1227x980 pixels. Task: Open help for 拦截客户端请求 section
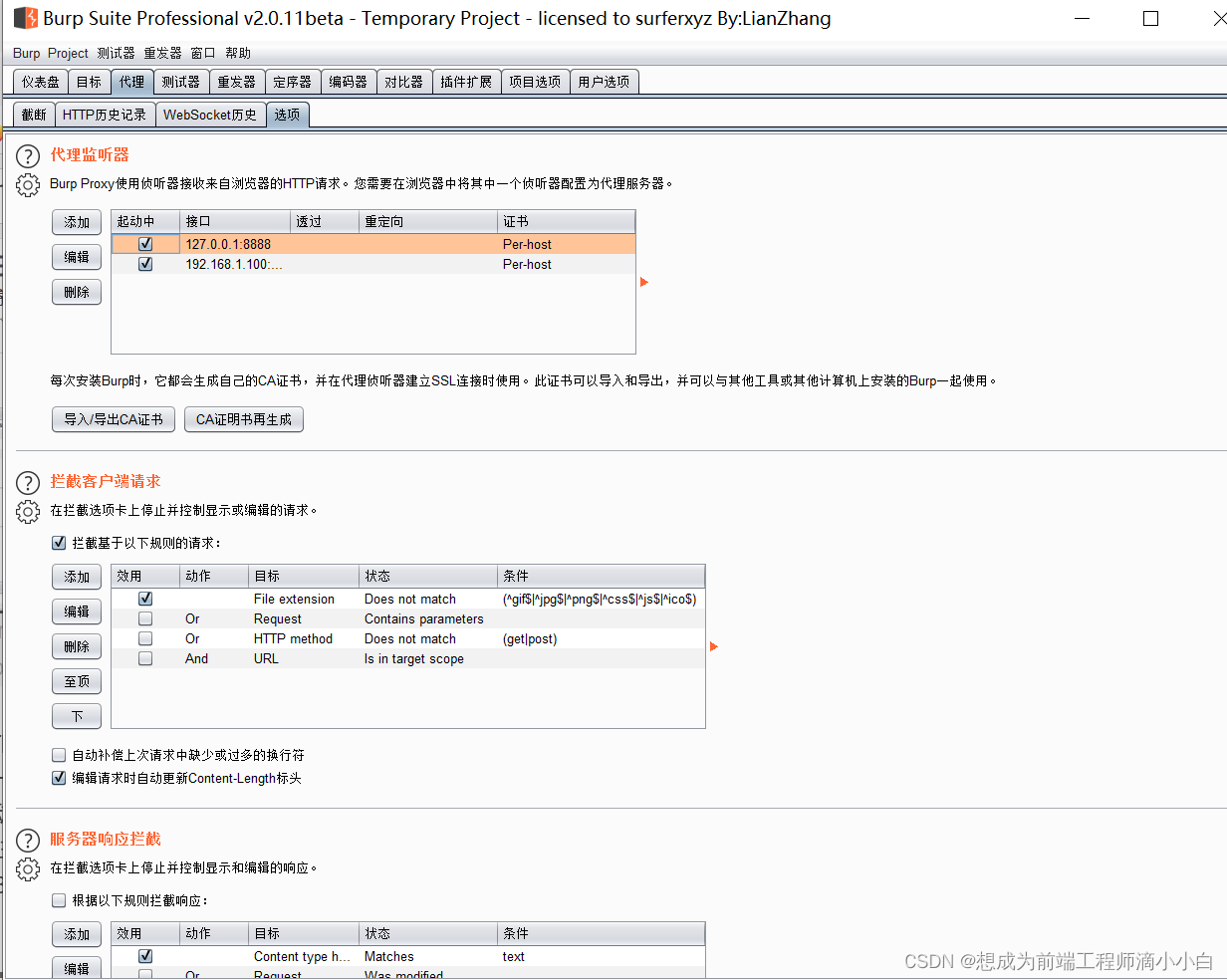pos(28,483)
